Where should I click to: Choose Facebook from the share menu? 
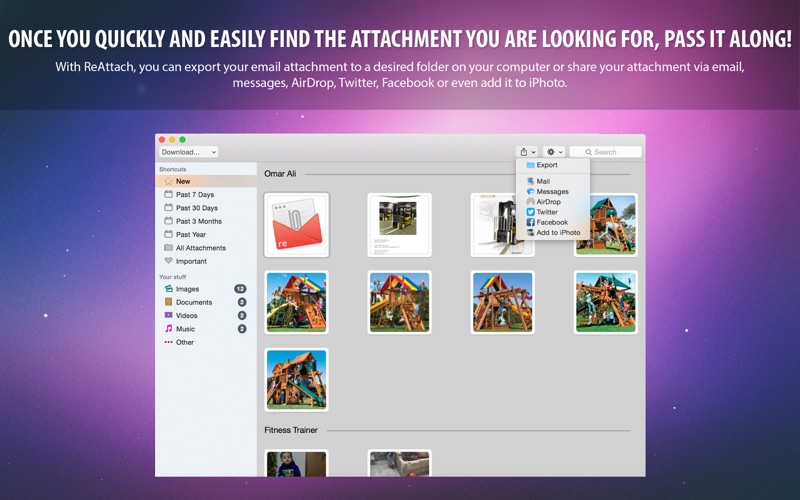click(553, 222)
